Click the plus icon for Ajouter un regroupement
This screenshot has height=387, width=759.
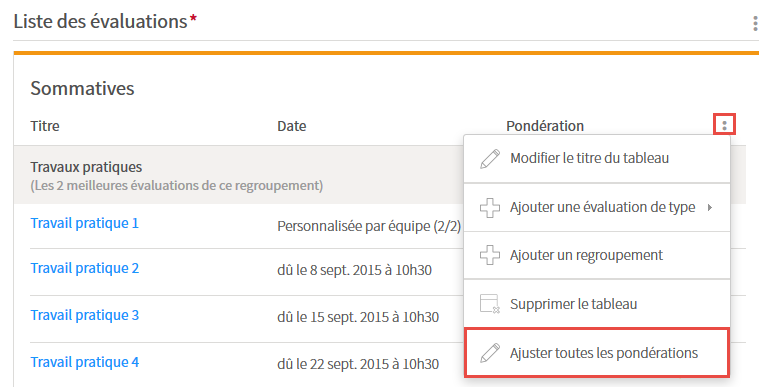tap(490, 255)
